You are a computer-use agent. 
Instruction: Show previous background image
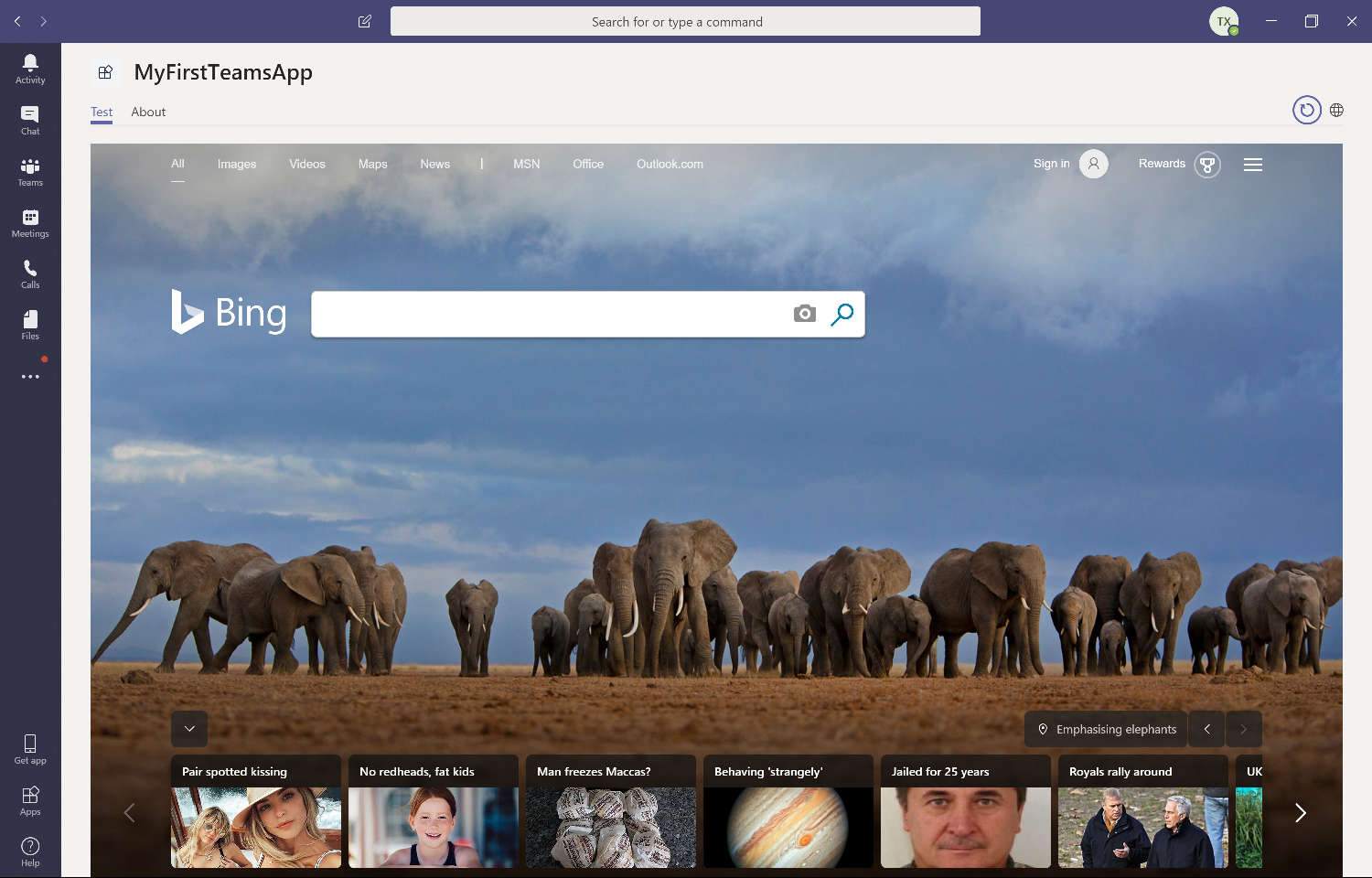pyautogui.click(x=1207, y=729)
